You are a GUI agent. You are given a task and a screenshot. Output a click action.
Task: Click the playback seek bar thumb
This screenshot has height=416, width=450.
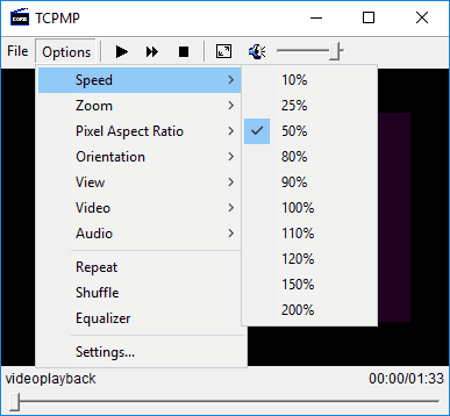click(14, 402)
